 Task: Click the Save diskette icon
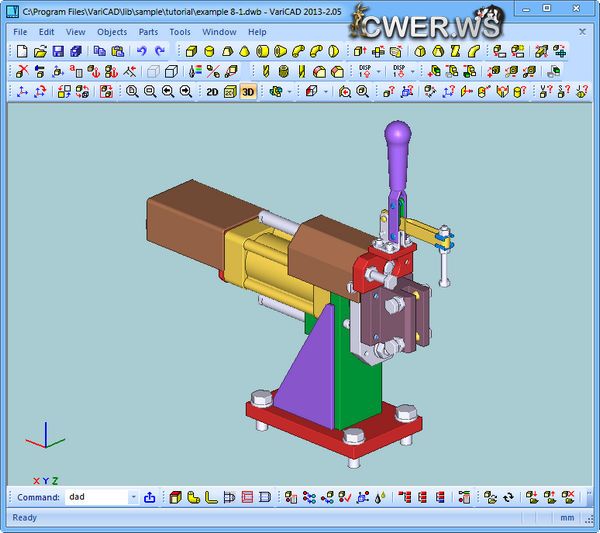pyautogui.click(x=58, y=51)
